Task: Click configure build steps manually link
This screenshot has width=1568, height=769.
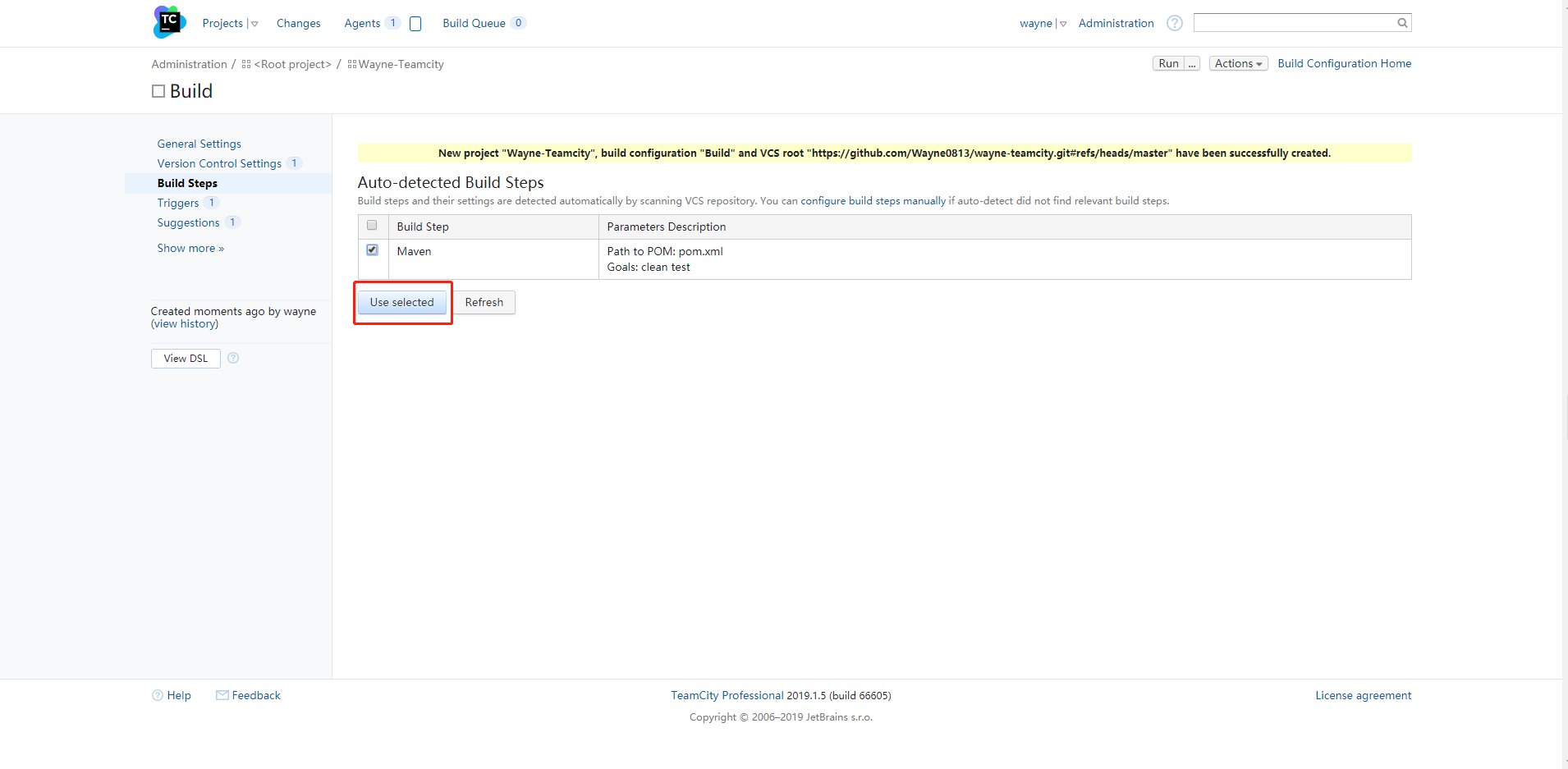Action: [873, 200]
